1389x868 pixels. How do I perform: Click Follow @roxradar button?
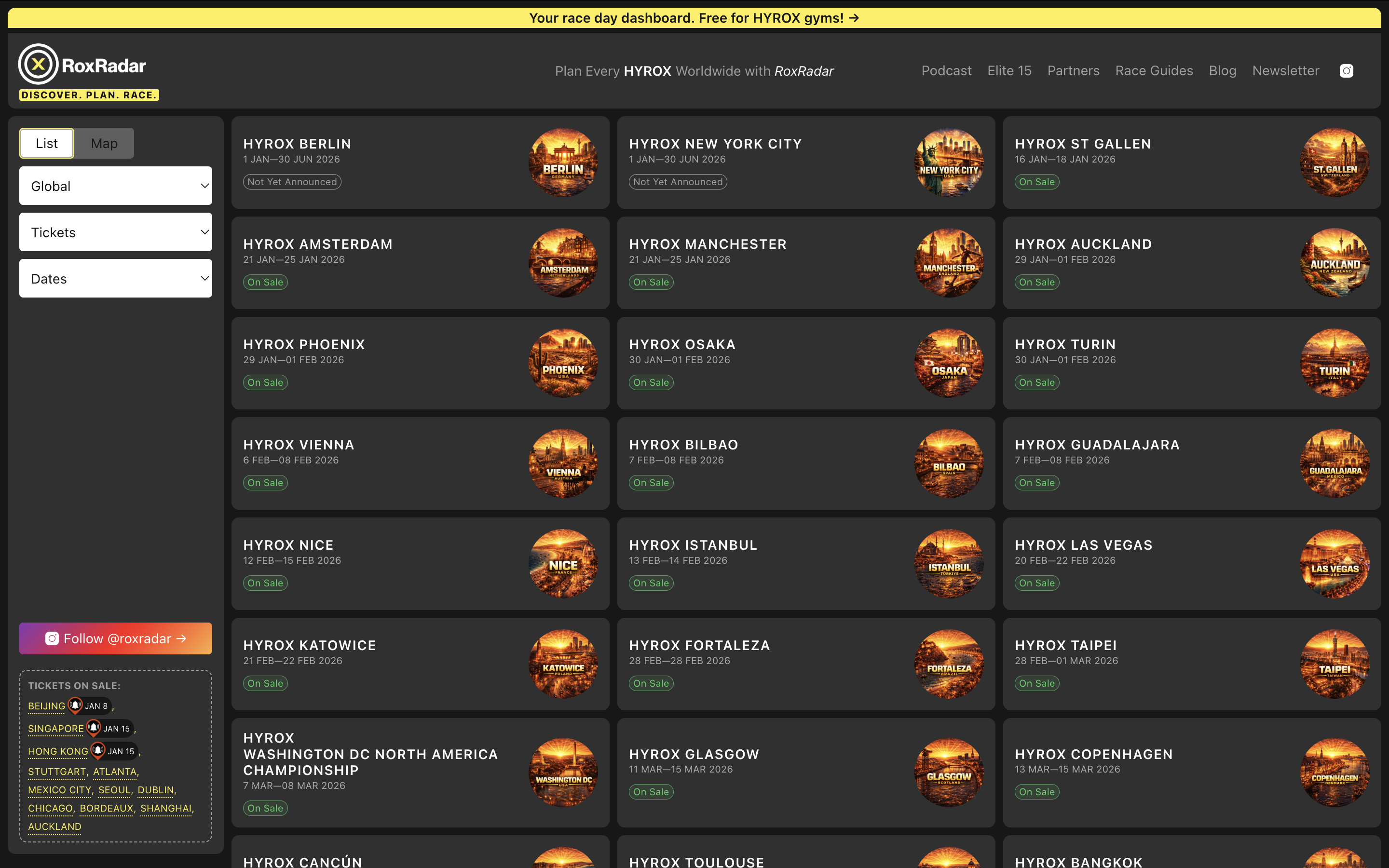tap(115, 638)
